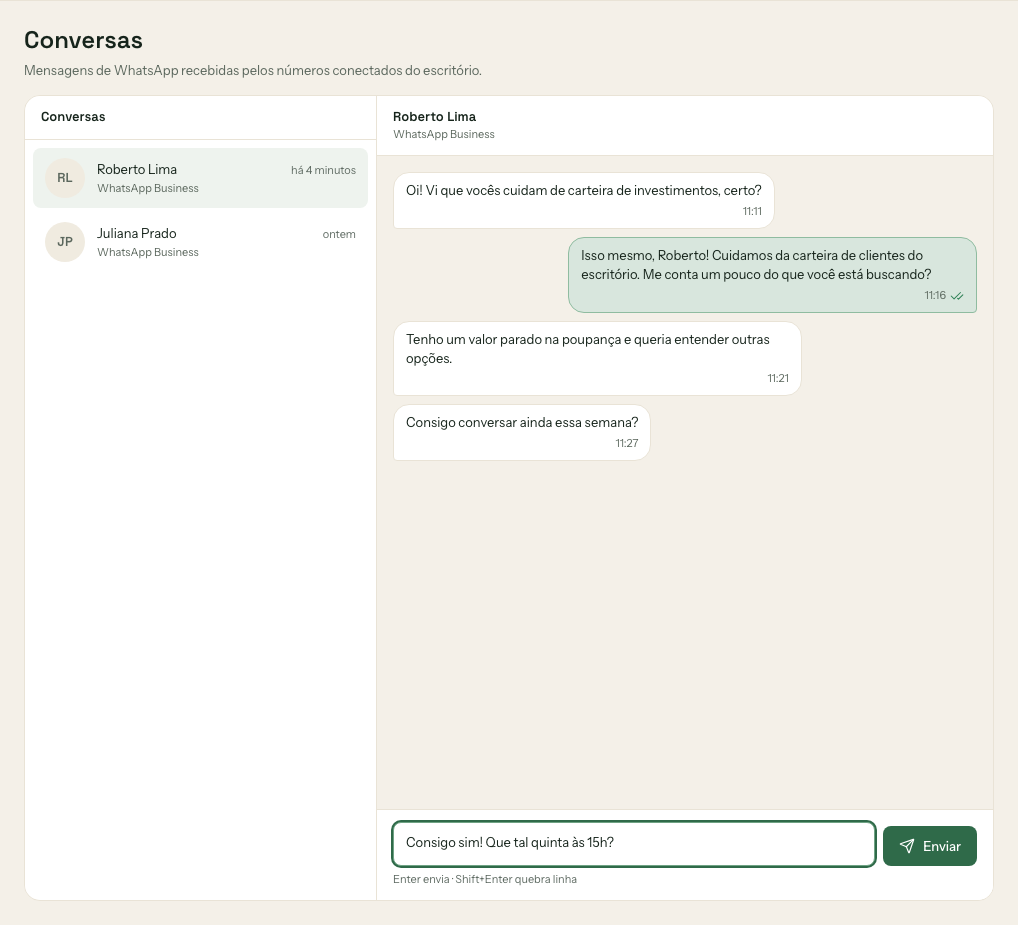Click message 'Oi! Vi que vocês cuidam de carteira'
1018x925 pixels.
(584, 201)
